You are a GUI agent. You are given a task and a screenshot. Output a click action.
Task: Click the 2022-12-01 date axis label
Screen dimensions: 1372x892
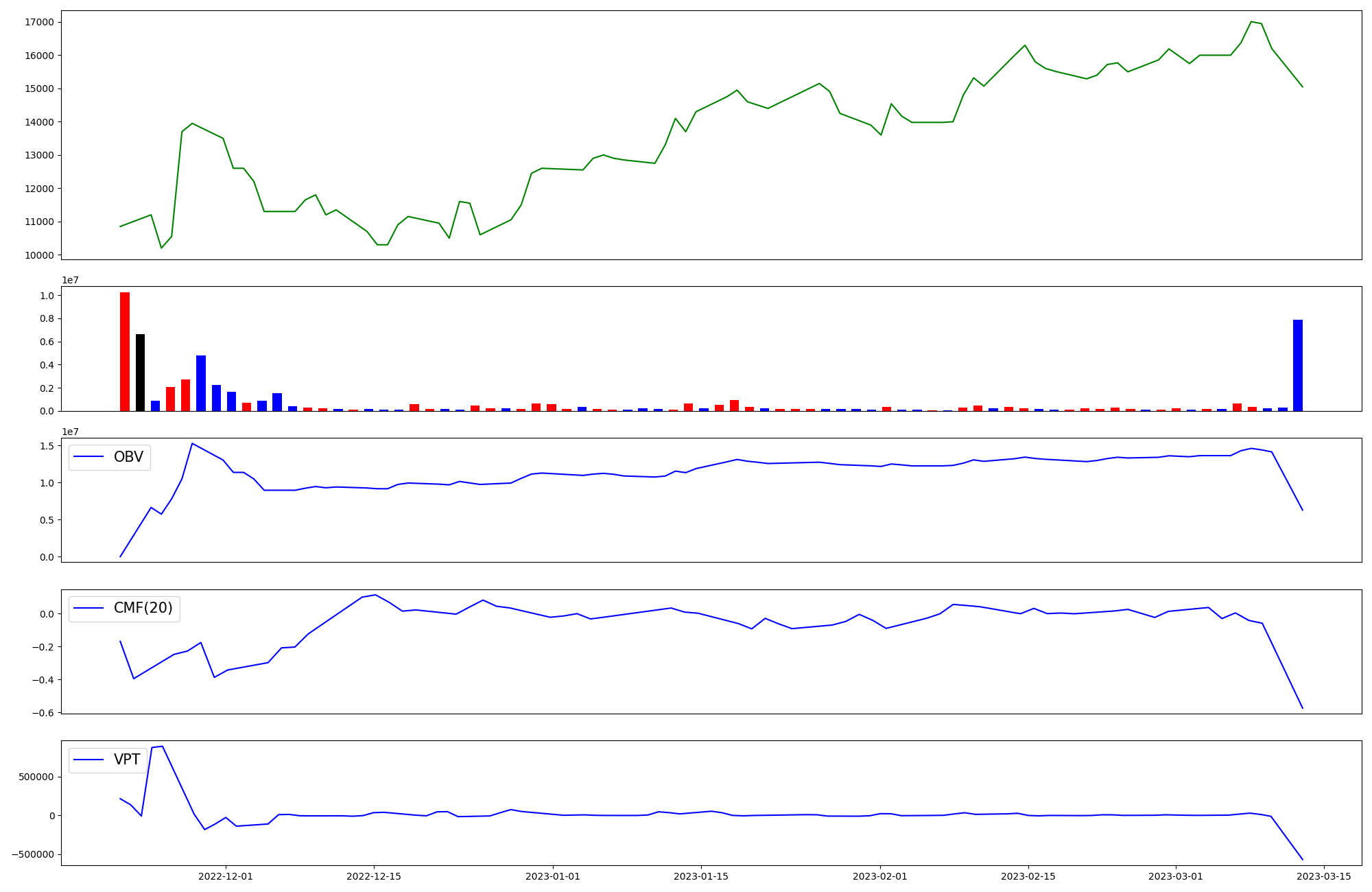[x=226, y=876]
